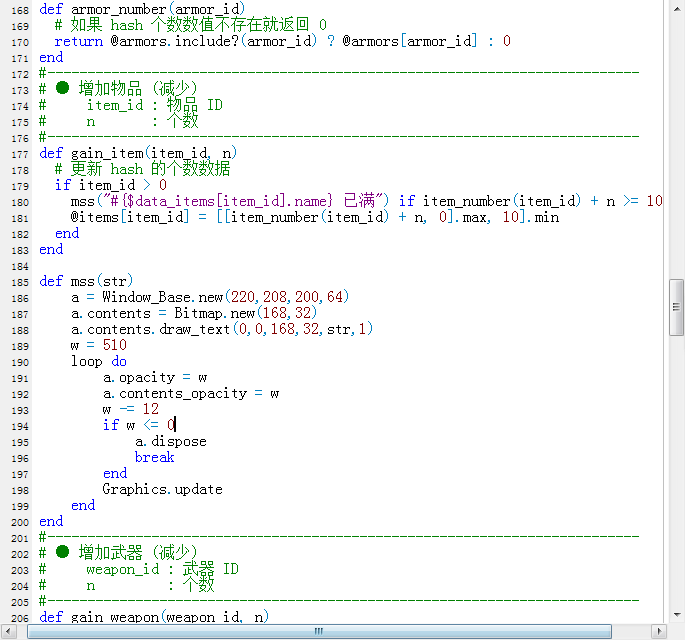Click 'end' on line 171
685x640 pixels.
(51, 58)
